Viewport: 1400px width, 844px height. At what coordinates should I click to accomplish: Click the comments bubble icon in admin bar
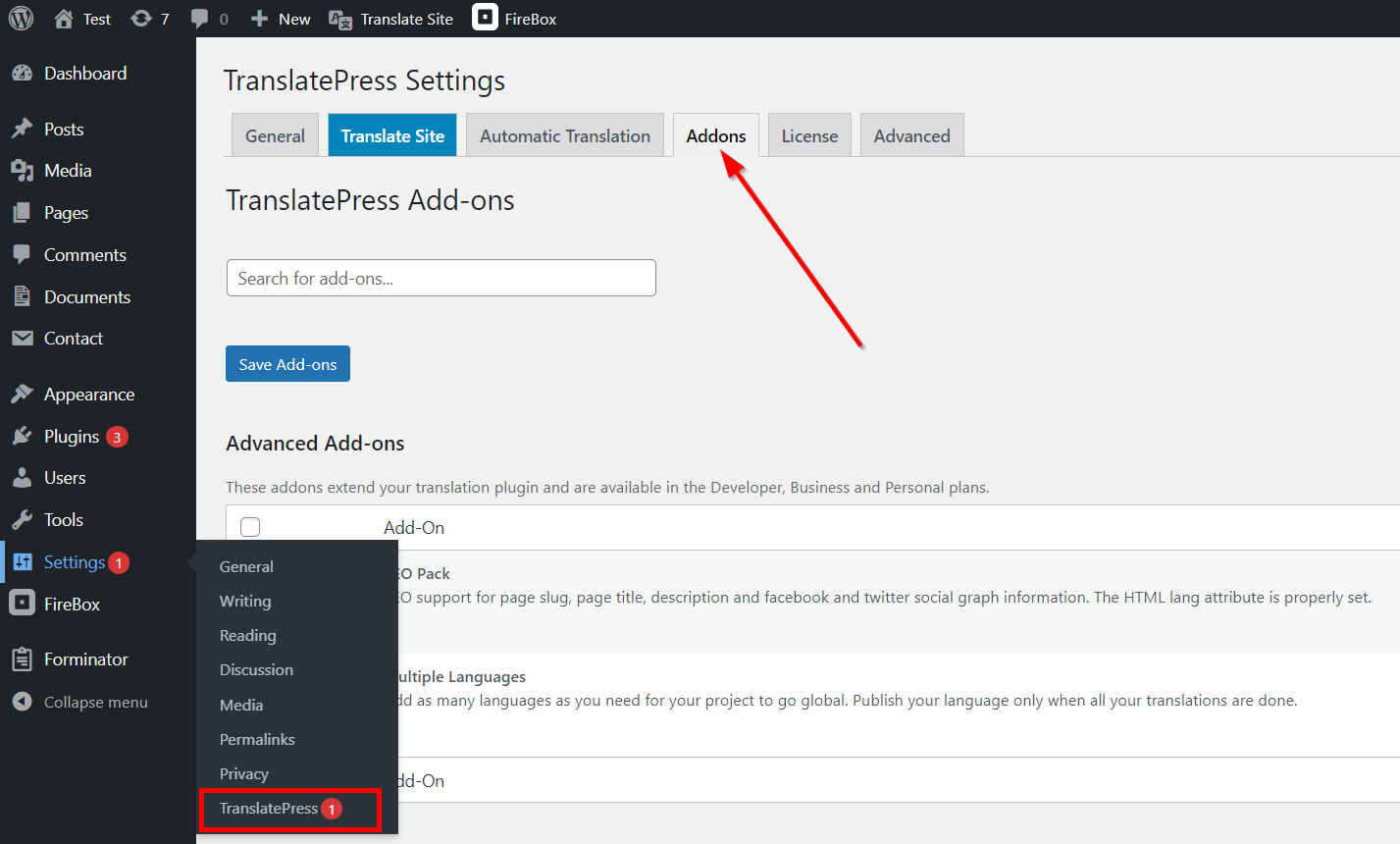[x=200, y=19]
